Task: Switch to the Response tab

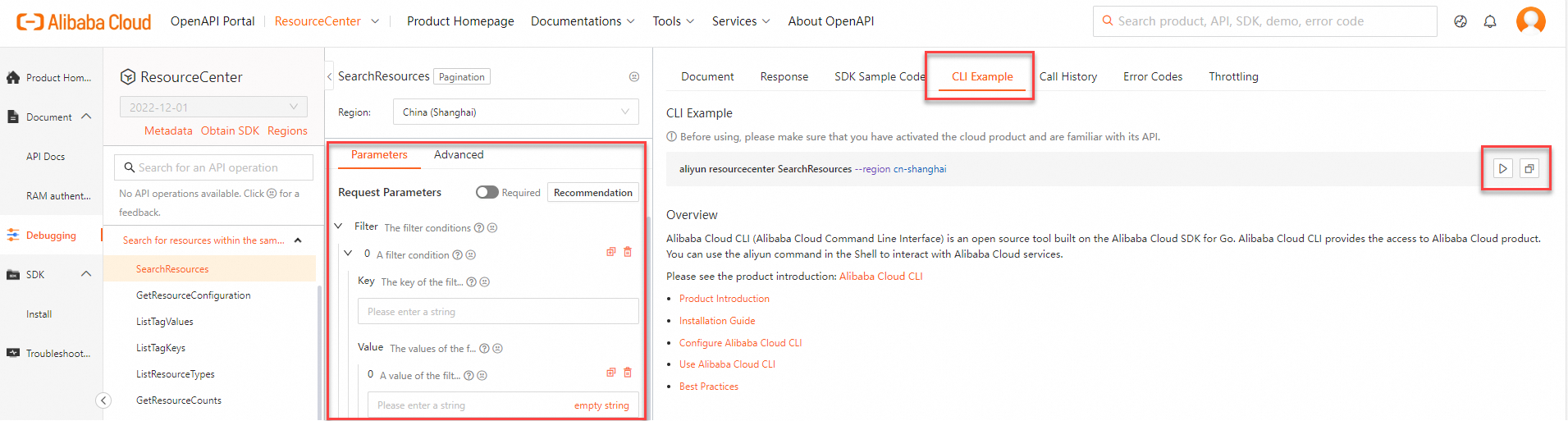Action: point(784,76)
